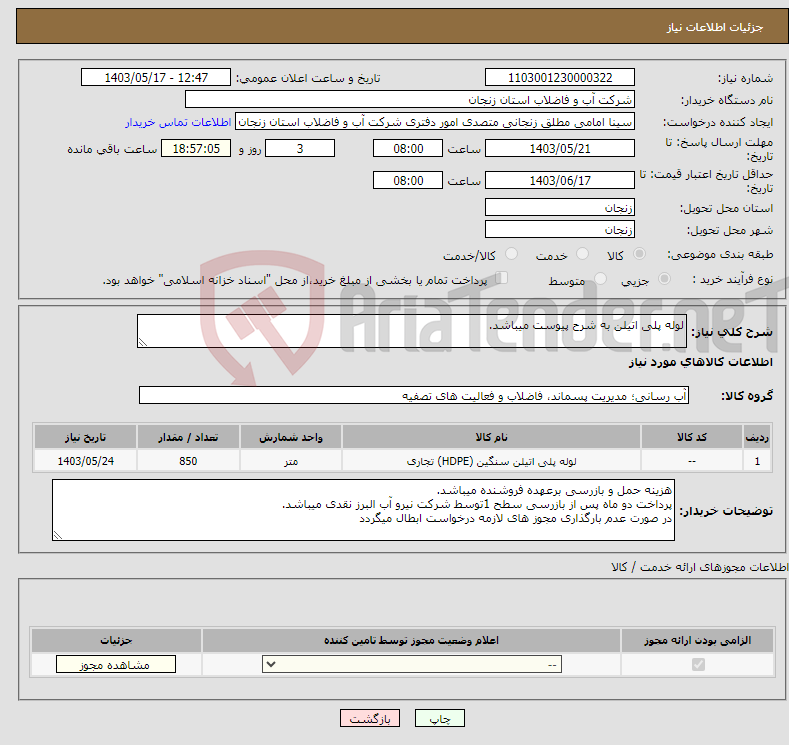
Task: Click the تاریخ نیاز column header
Action: pos(86,437)
